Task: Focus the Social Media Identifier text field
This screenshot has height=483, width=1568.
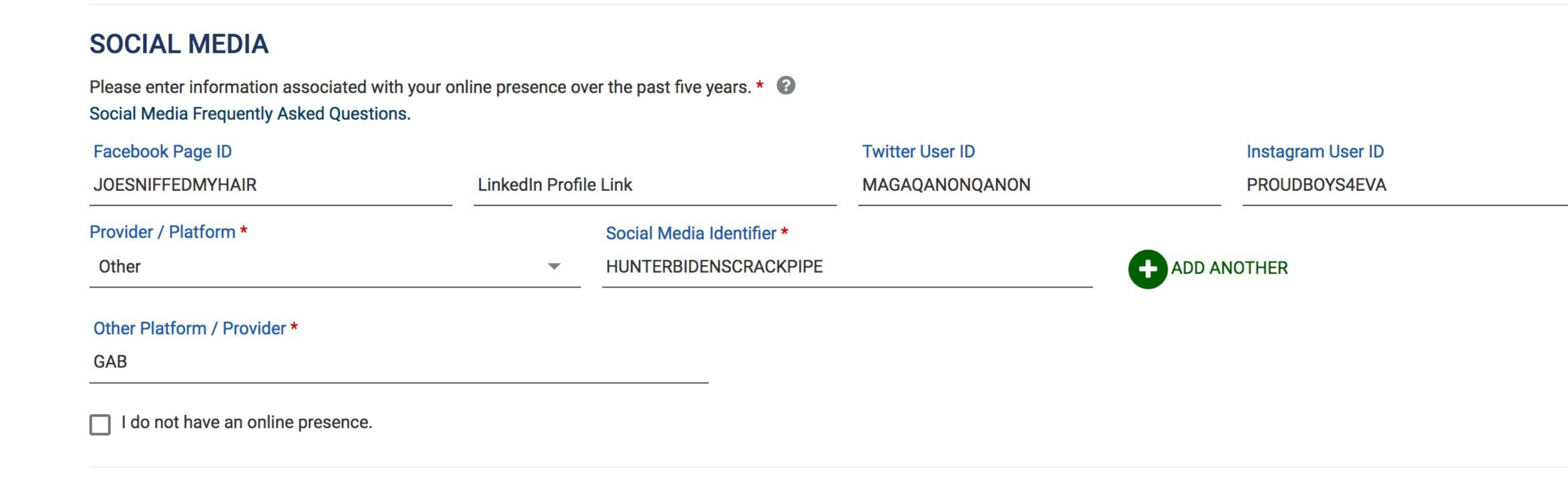Action: pos(847,267)
